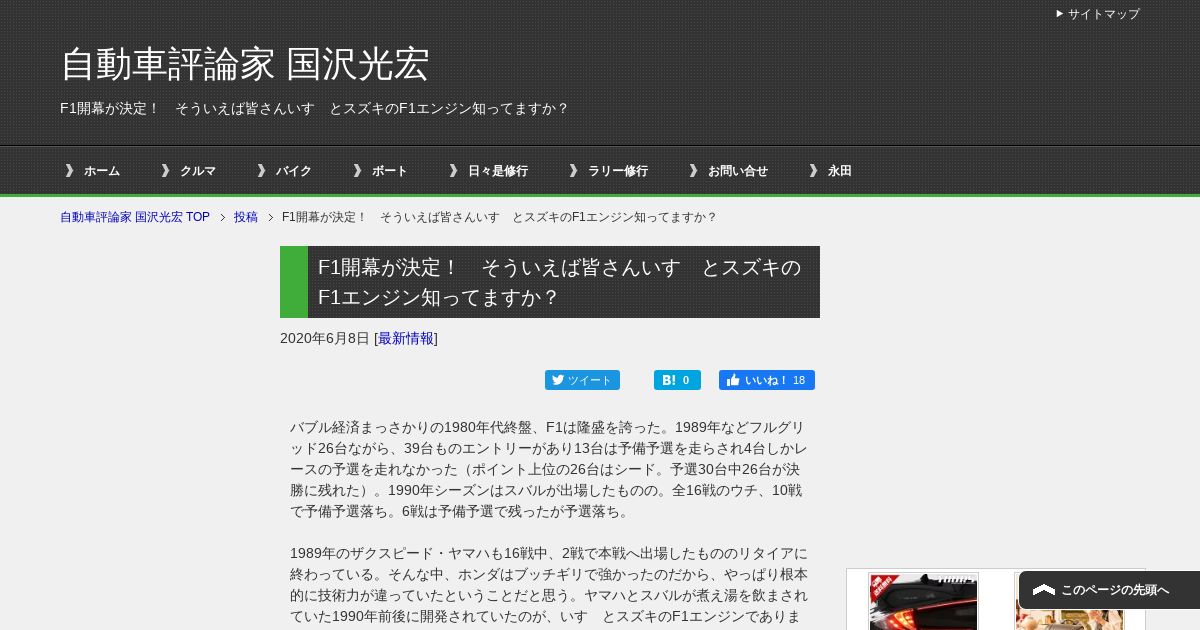Image resolution: width=1200 pixels, height=630 pixels.
Task: Open the 最新情報 category link
Action: [406, 338]
